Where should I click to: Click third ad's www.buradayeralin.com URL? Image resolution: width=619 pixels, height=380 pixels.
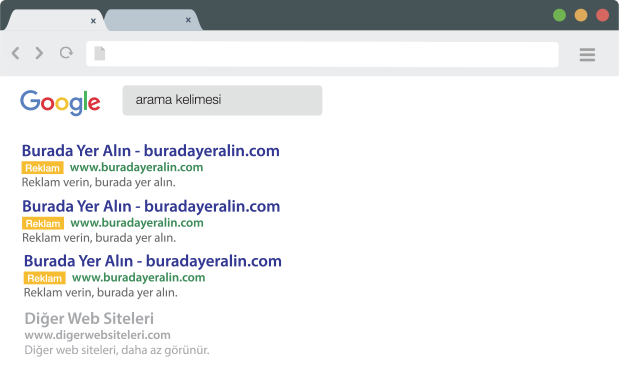(138, 278)
